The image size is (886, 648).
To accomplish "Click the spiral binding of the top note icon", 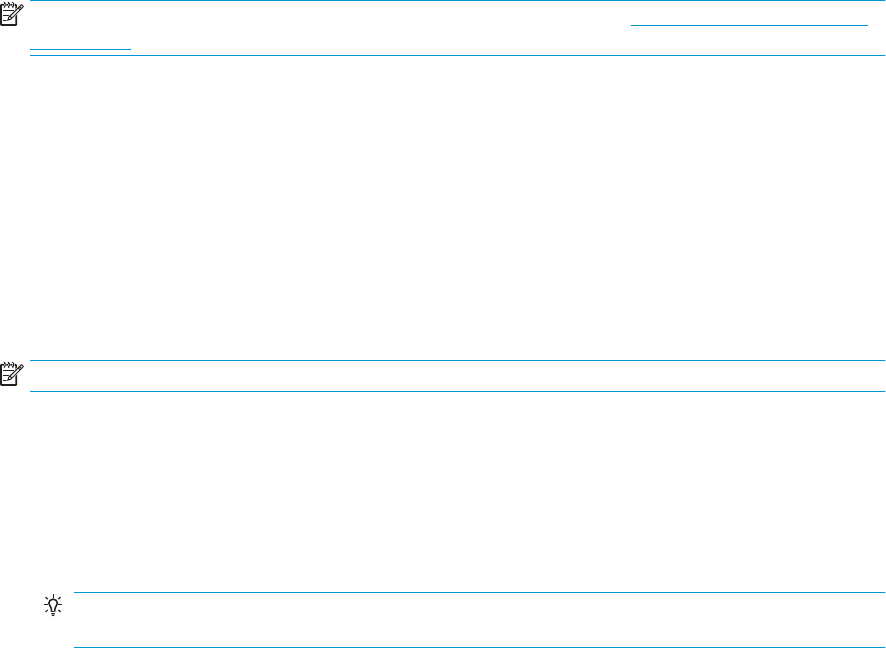I will point(8,5).
